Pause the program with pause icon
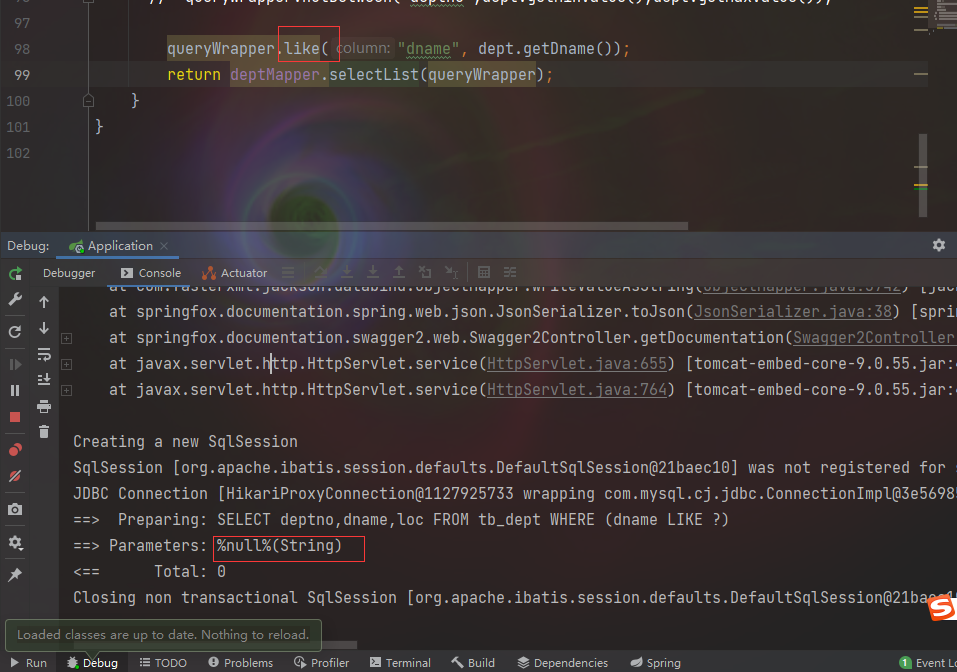 tap(15, 391)
